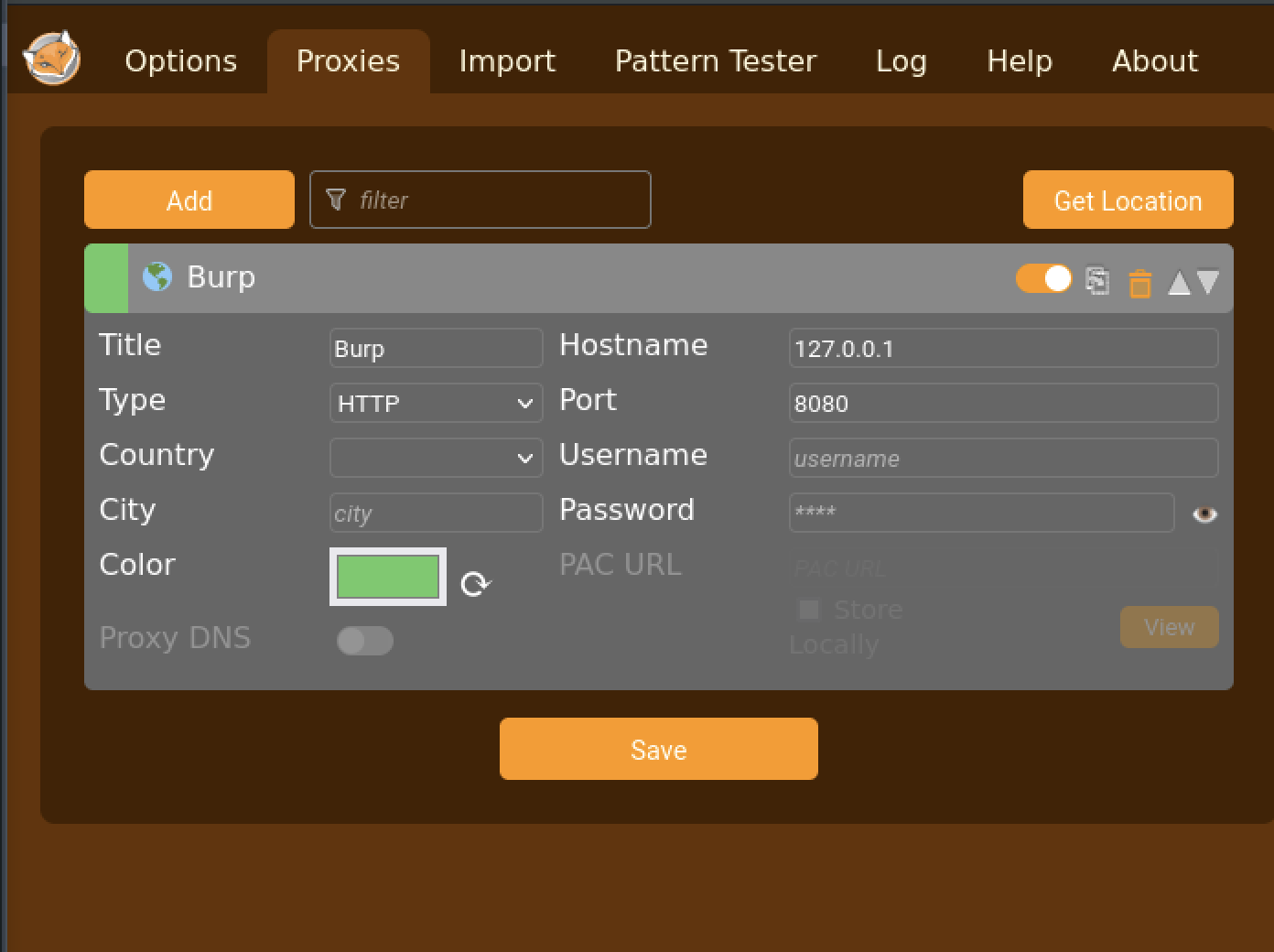Open the green Color swatch picker
This screenshot has height=952, width=1274.
click(388, 577)
